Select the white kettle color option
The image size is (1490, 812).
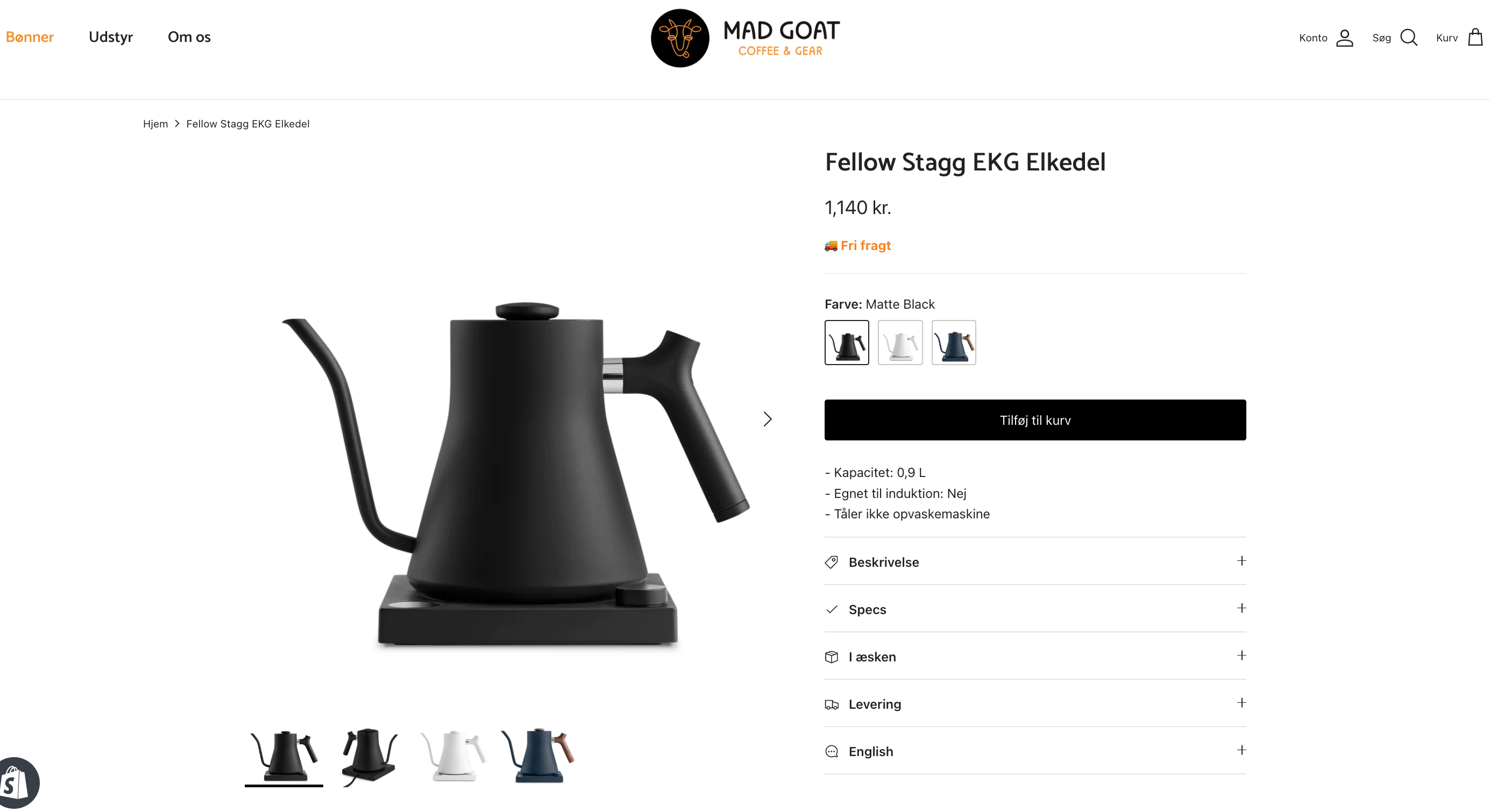(900, 343)
